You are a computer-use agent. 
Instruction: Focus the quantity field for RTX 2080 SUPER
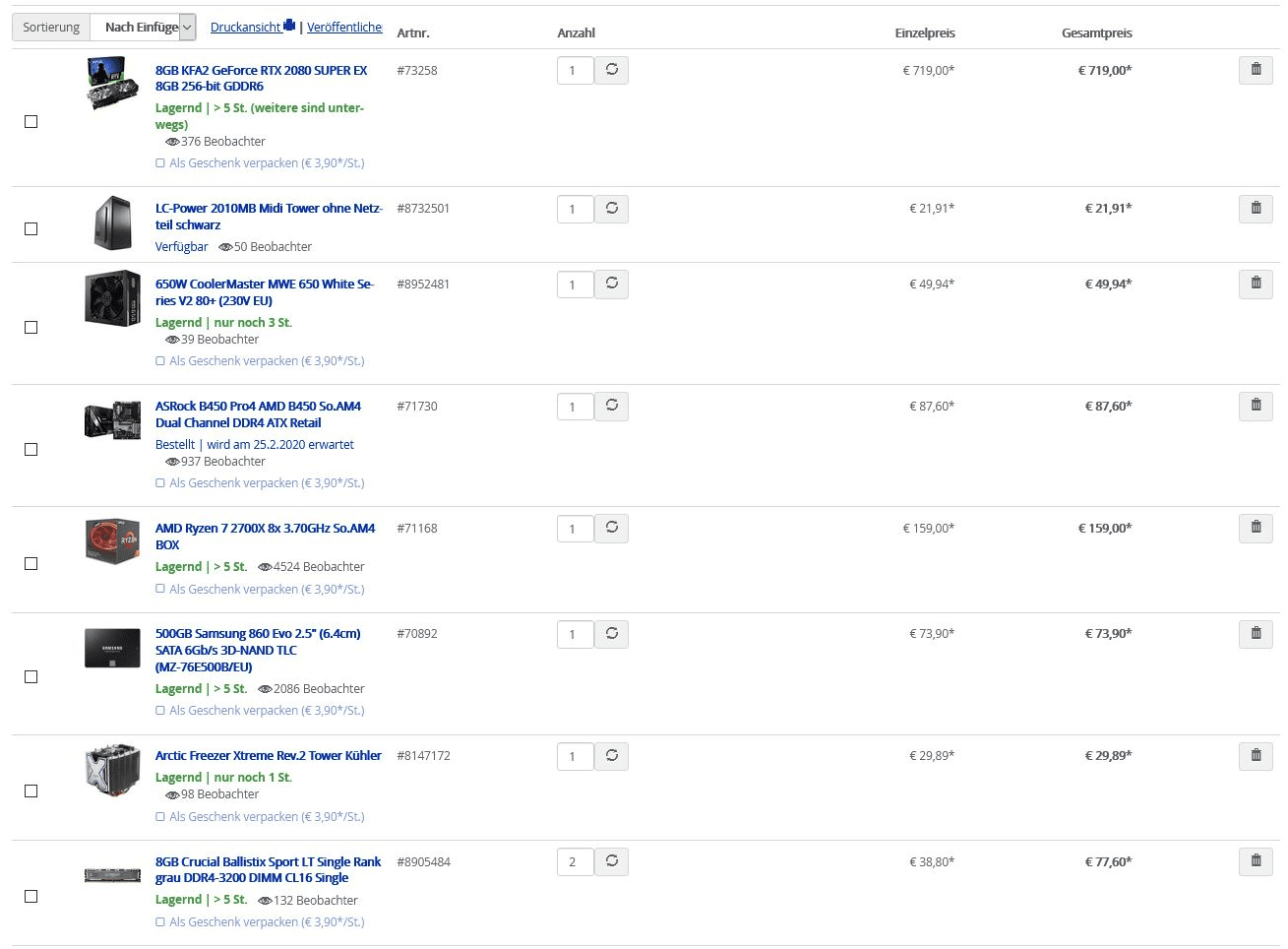(575, 71)
